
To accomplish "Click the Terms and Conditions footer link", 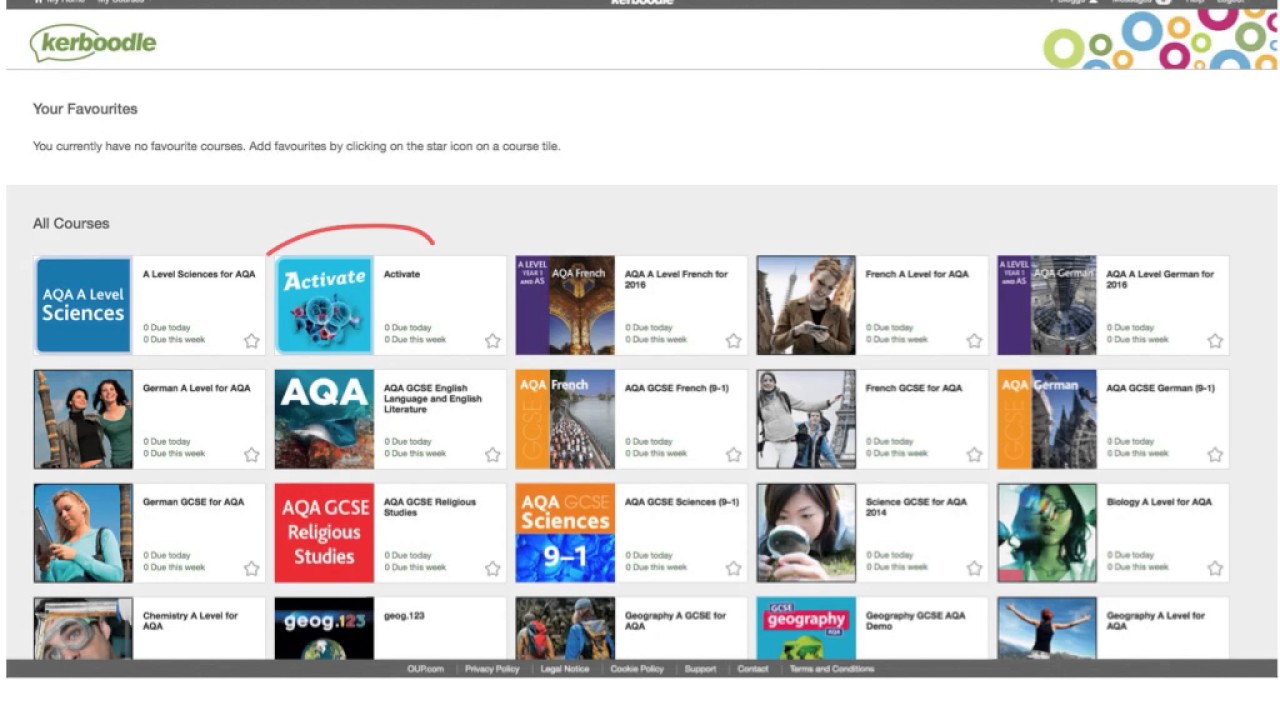I will coord(832,669).
